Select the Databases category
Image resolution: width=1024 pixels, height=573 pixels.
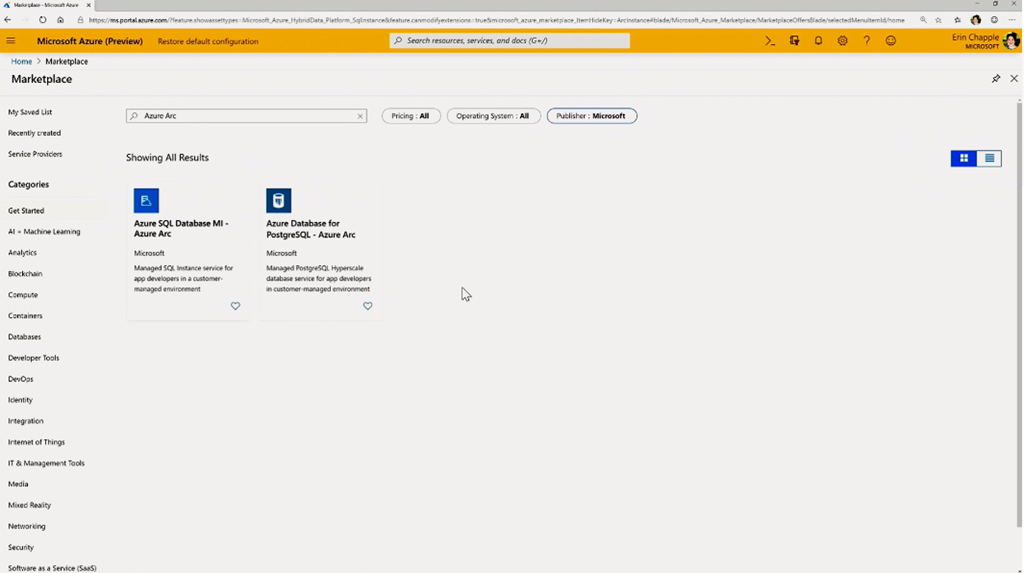point(25,337)
